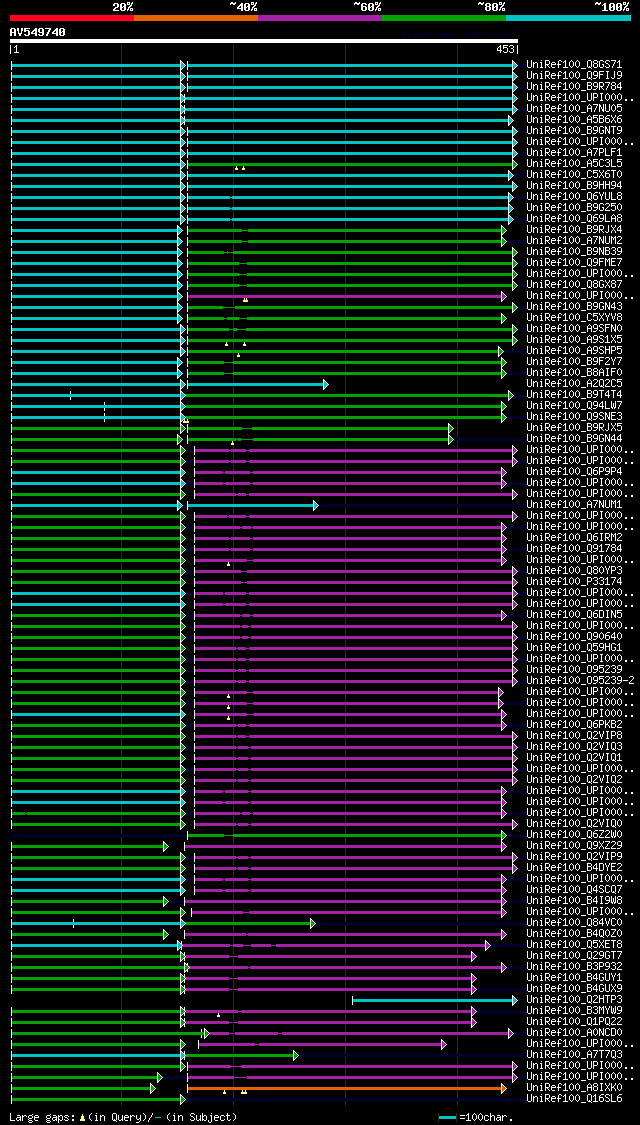Click the UniRef100_A7NUM1 label

pyautogui.click(x=574, y=504)
